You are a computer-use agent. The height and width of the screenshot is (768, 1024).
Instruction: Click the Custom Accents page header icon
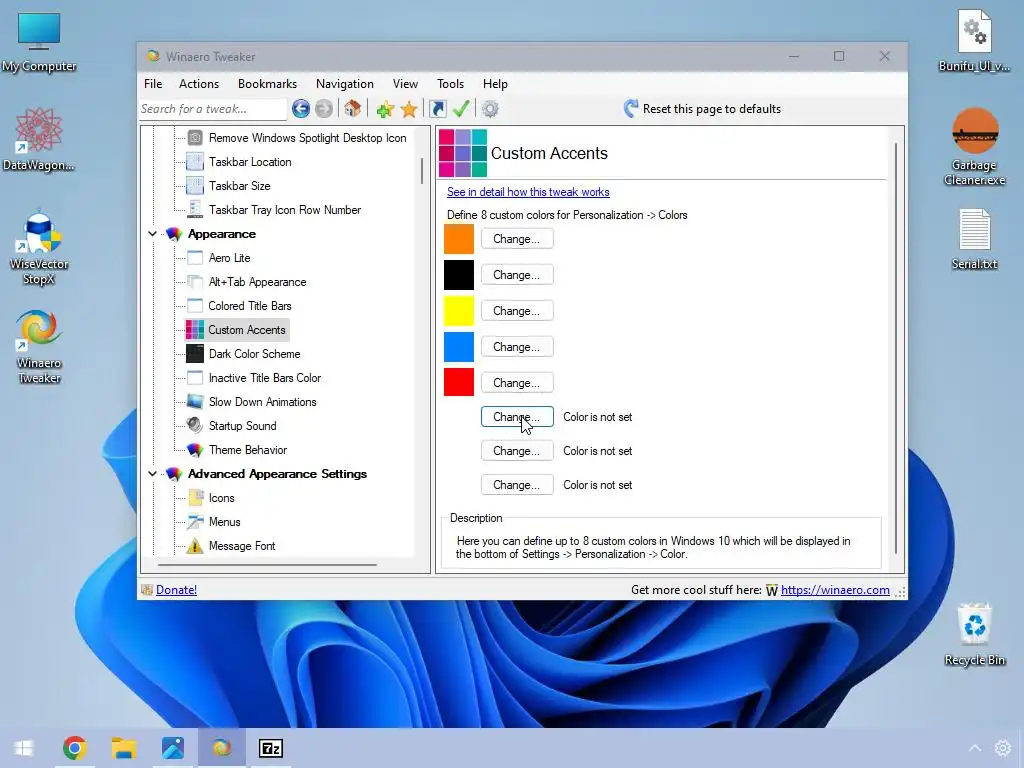[462, 153]
